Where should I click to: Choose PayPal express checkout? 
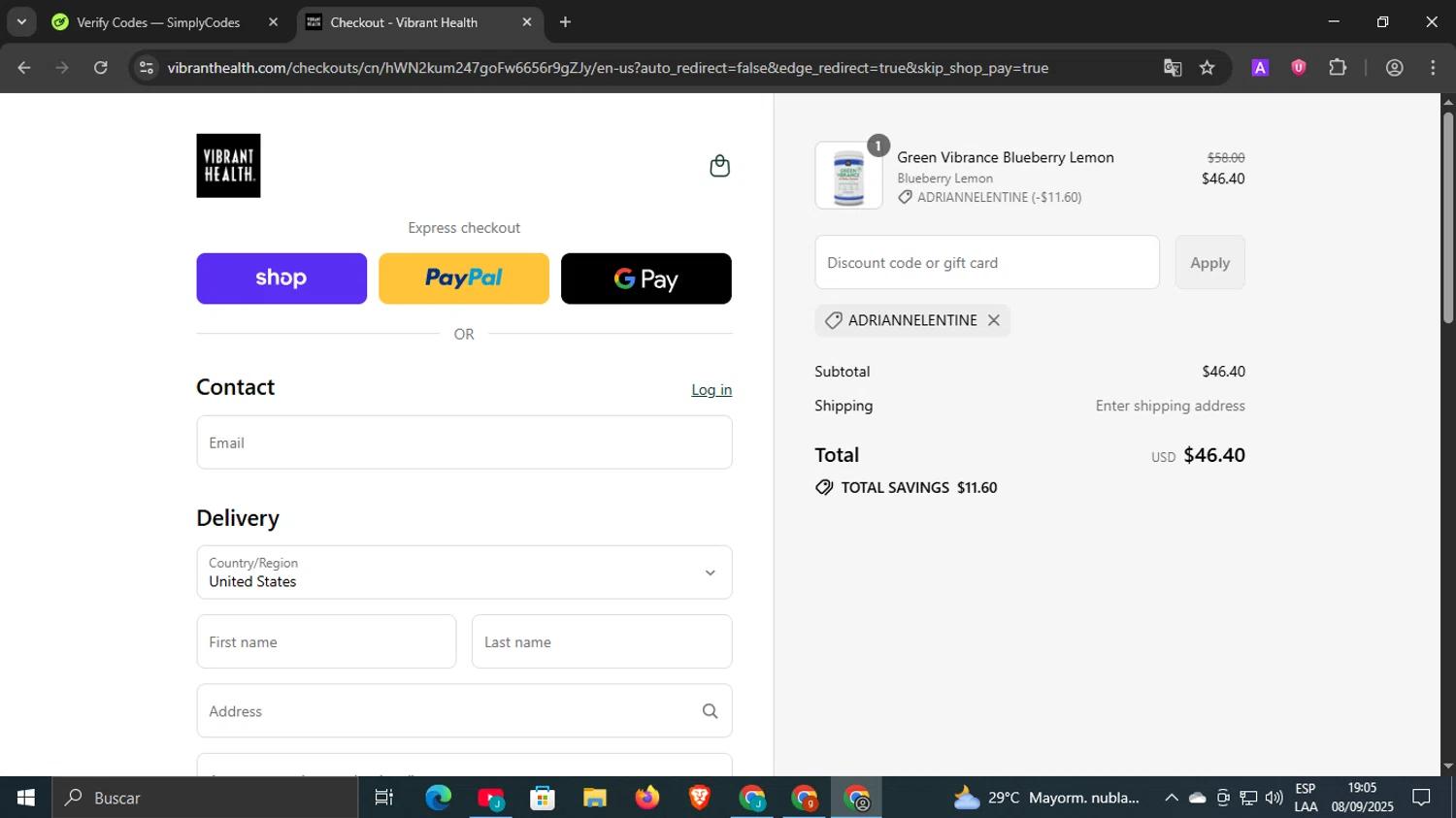click(464, 278)
